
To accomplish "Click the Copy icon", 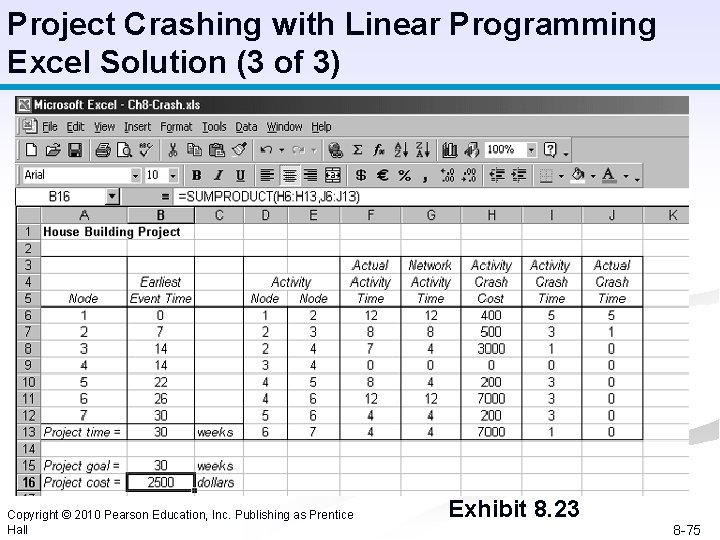I will (x=194, y=150).
